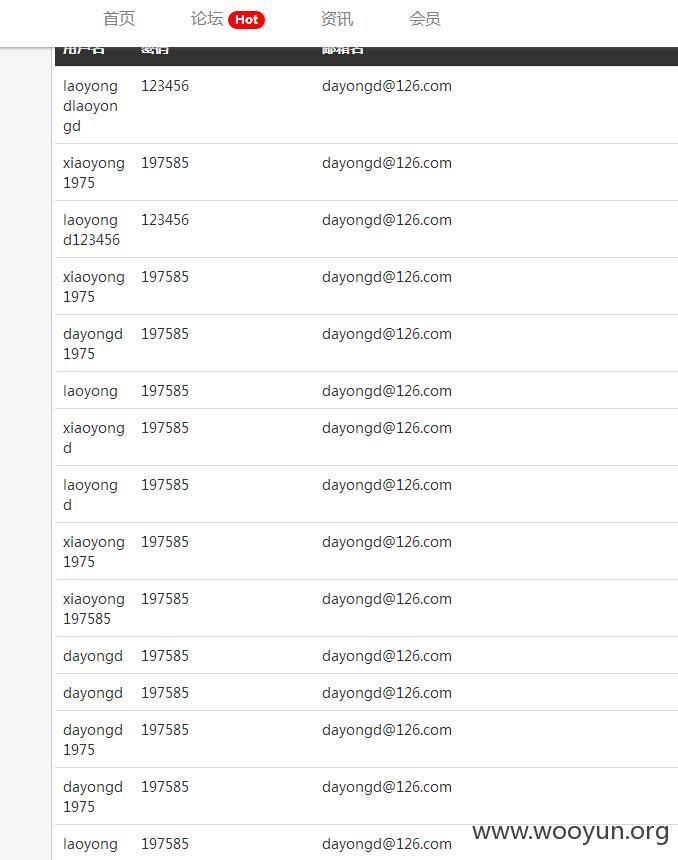Click email in the laoyongd123456 row
Image resolution: width=678 pixels, height=860 pixels.
387,220
